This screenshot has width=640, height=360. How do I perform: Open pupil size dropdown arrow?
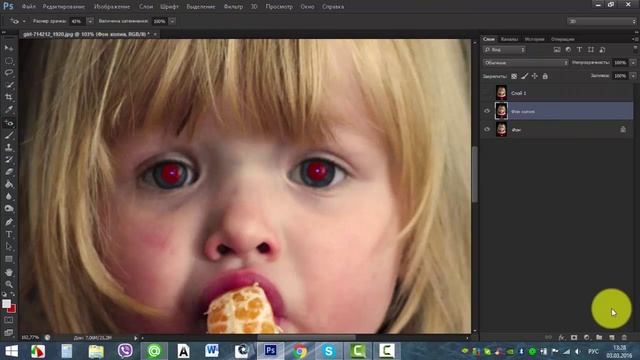90,21
